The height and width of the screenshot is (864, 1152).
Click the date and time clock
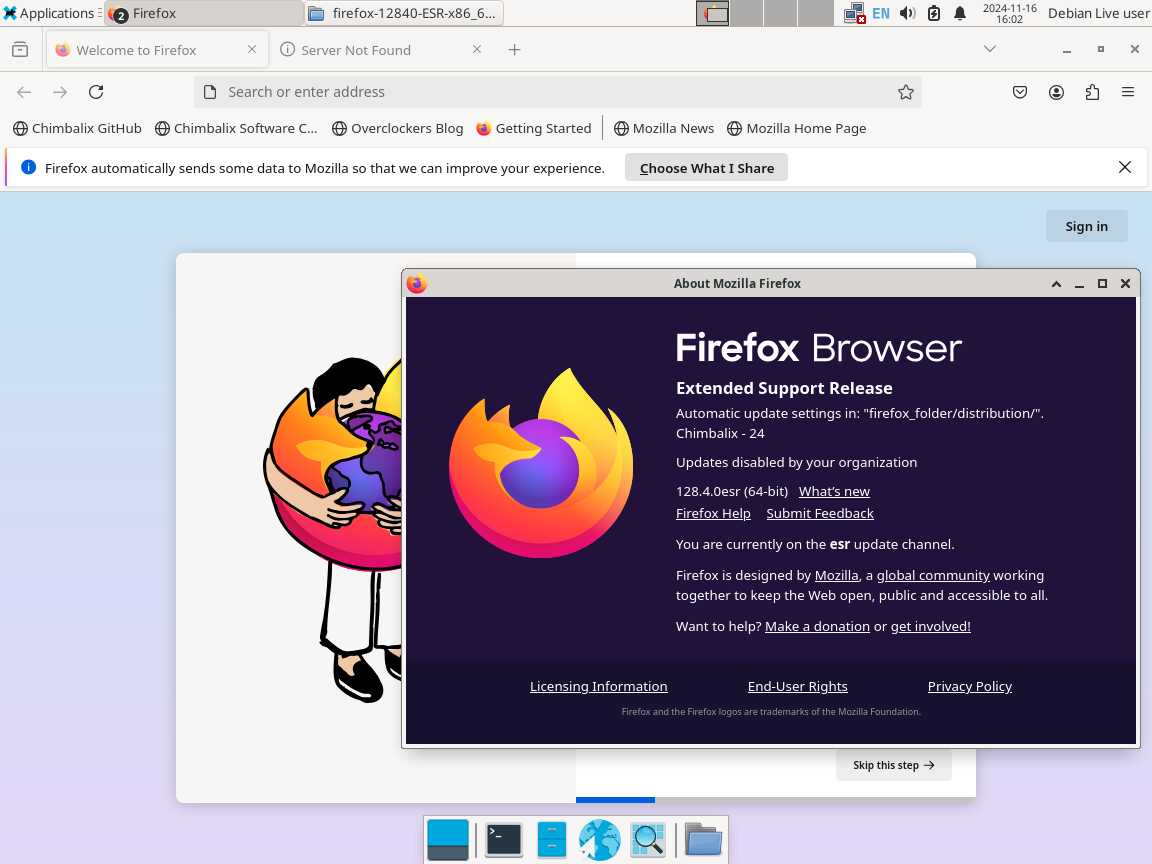click(x=1009, y=13)
